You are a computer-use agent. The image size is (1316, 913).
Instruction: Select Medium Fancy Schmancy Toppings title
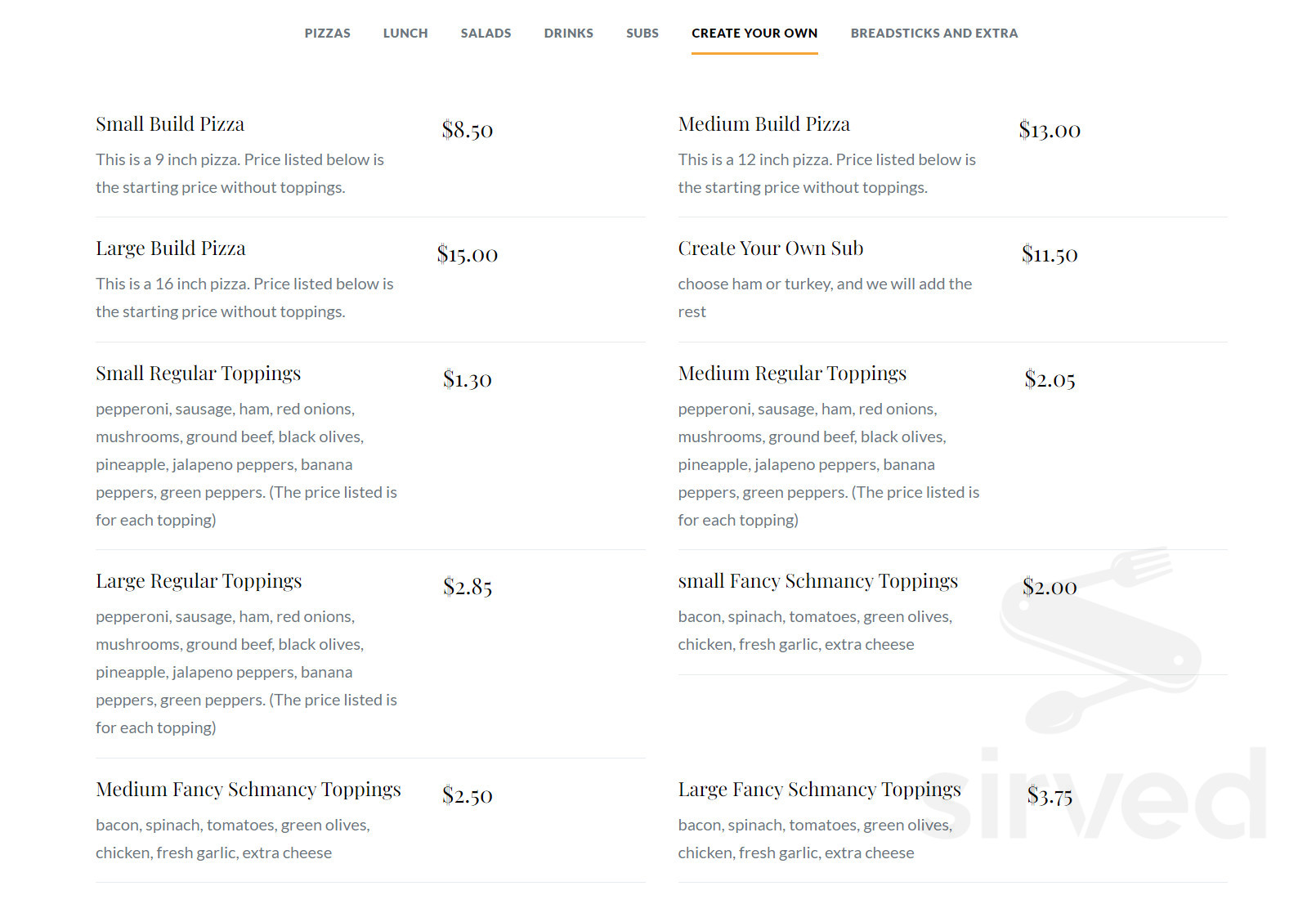pyautogui.click(x=248, y=790)
